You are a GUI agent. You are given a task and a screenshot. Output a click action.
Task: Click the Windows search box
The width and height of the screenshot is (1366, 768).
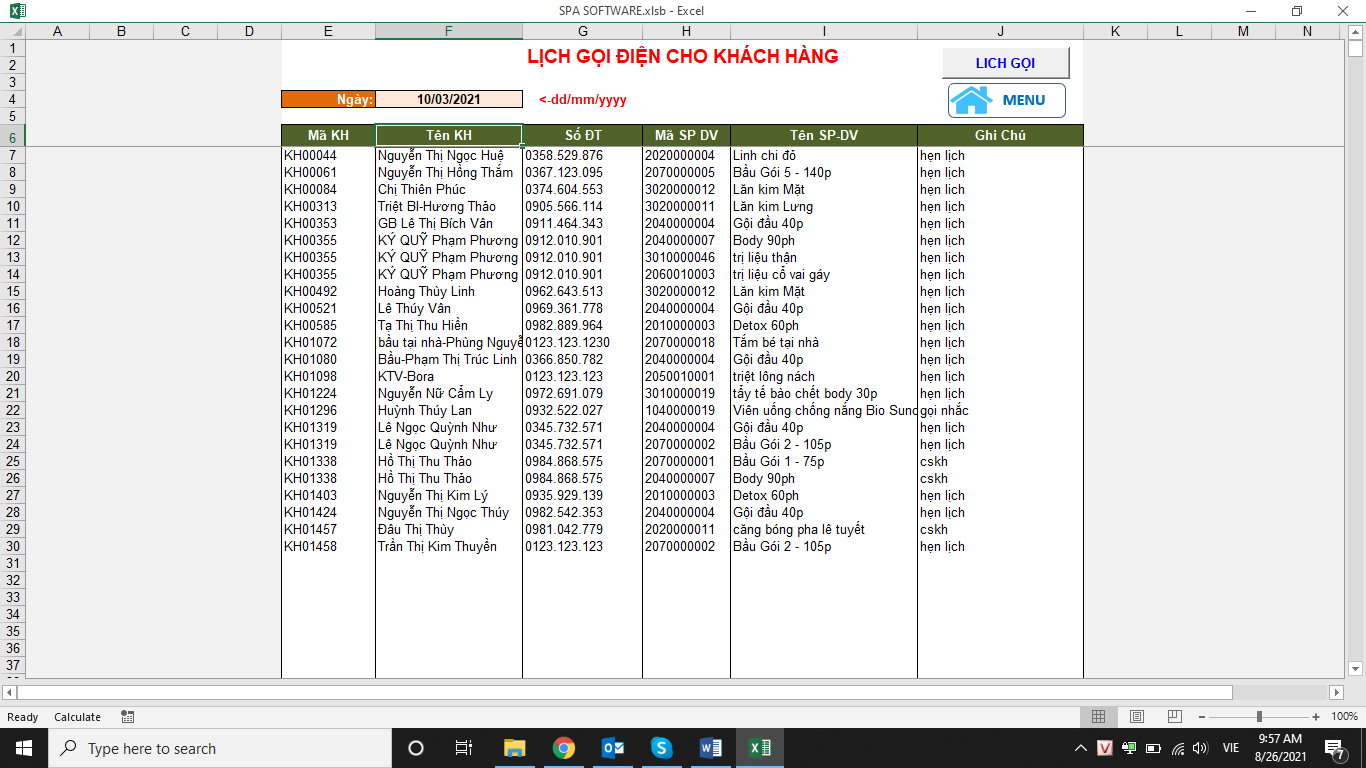[x=220, y=748]
